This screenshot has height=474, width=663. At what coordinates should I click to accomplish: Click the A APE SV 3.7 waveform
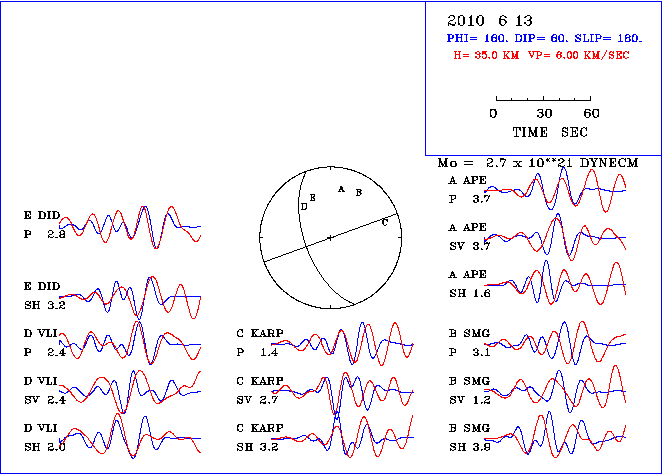point(555,237)
